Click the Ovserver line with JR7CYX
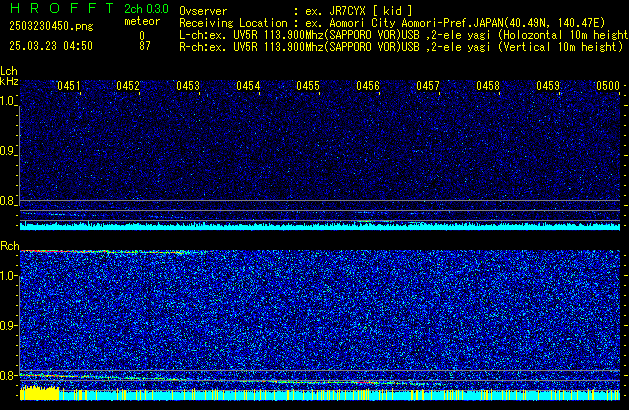The height and width of the screenshot is (410, 629). pos(296,11)
